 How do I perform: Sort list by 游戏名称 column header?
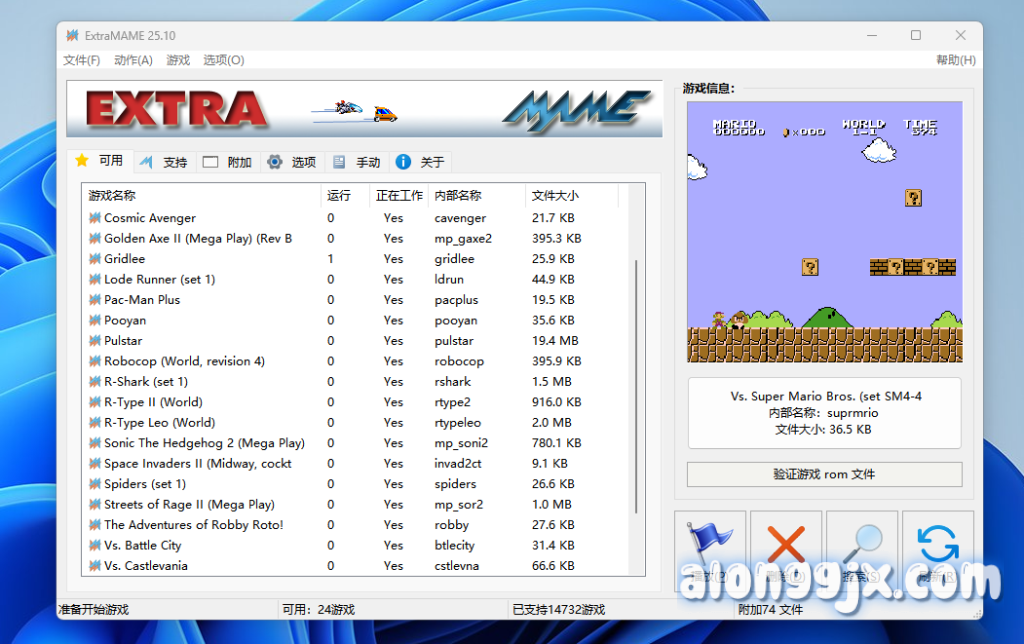(112, 196)
